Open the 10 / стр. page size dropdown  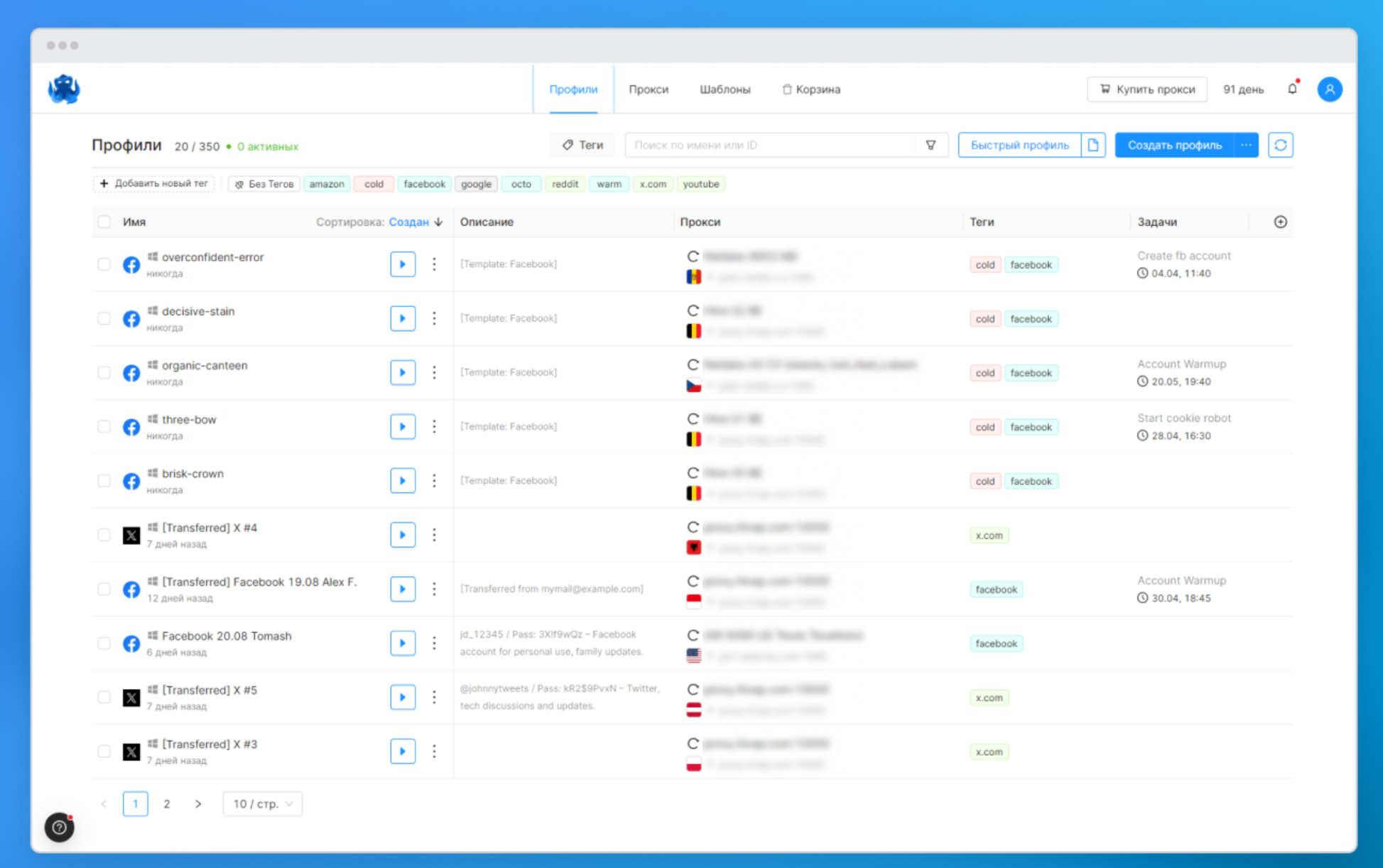click(263, 803)
